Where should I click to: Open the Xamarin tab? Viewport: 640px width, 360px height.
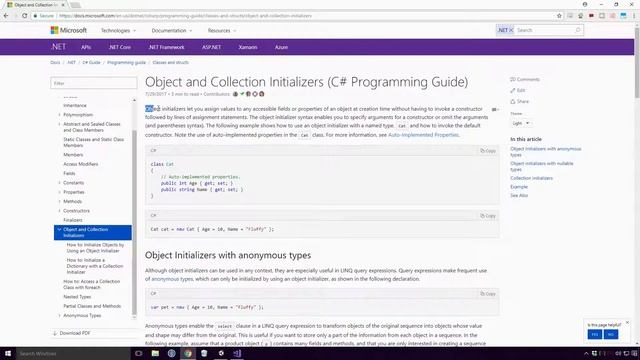(x=248, y=47)
